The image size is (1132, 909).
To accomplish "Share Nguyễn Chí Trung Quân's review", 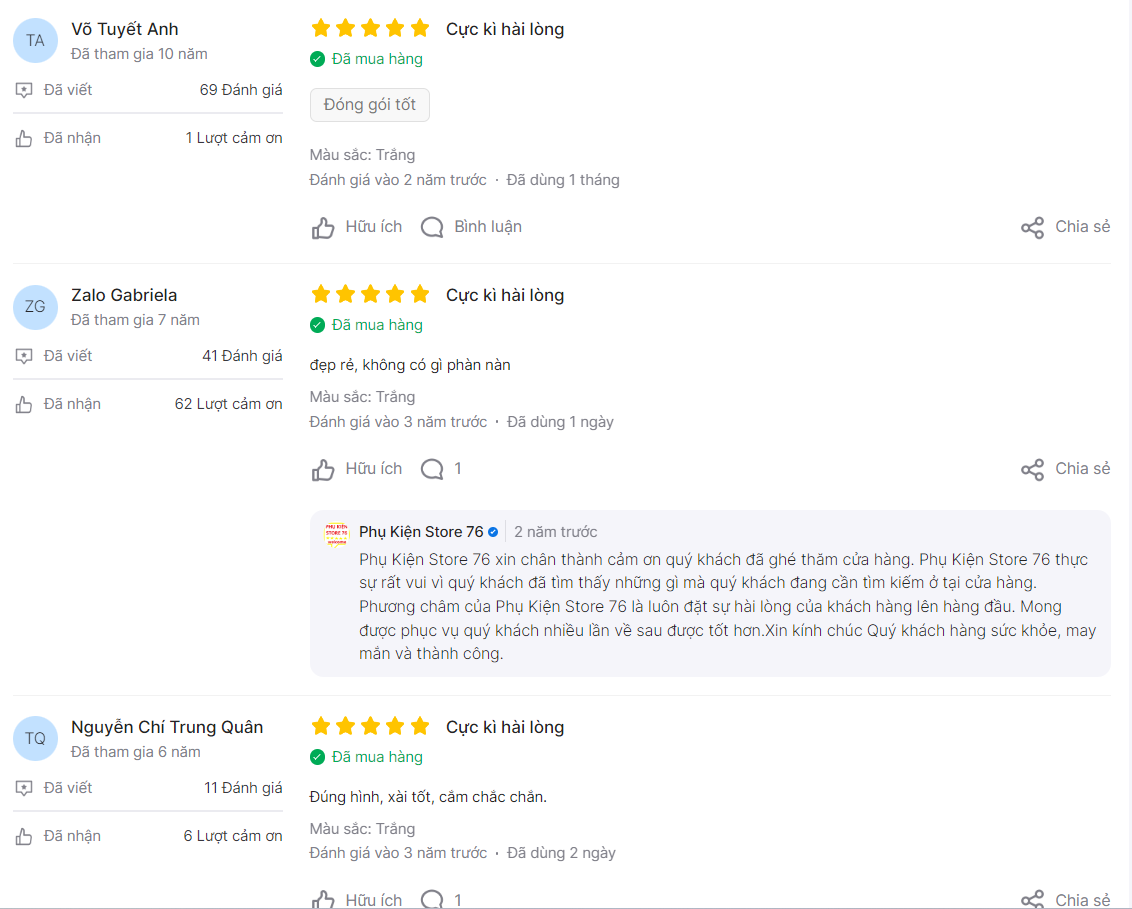I will pos(1066,899).
